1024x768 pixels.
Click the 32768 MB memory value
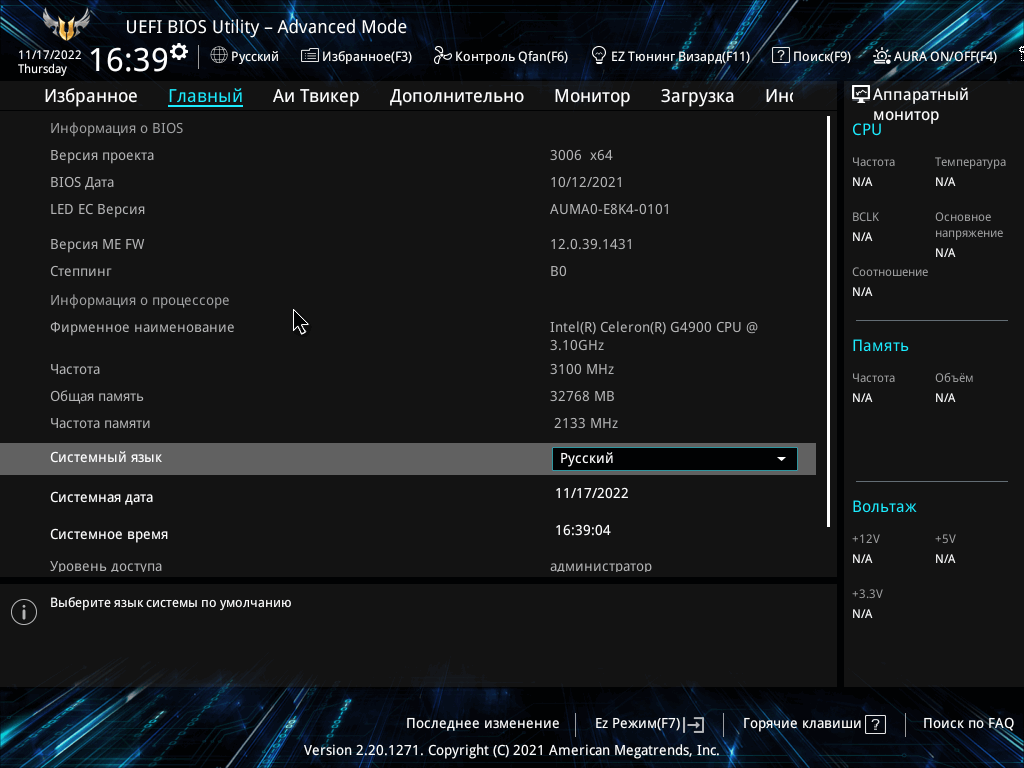pyautogui.click(x=582, y=396)
